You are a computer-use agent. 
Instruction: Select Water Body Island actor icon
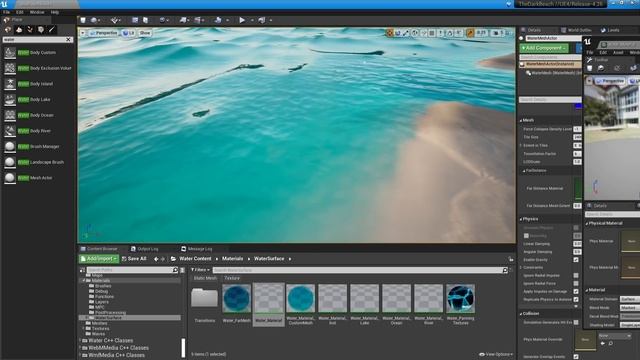coord(10,84)
